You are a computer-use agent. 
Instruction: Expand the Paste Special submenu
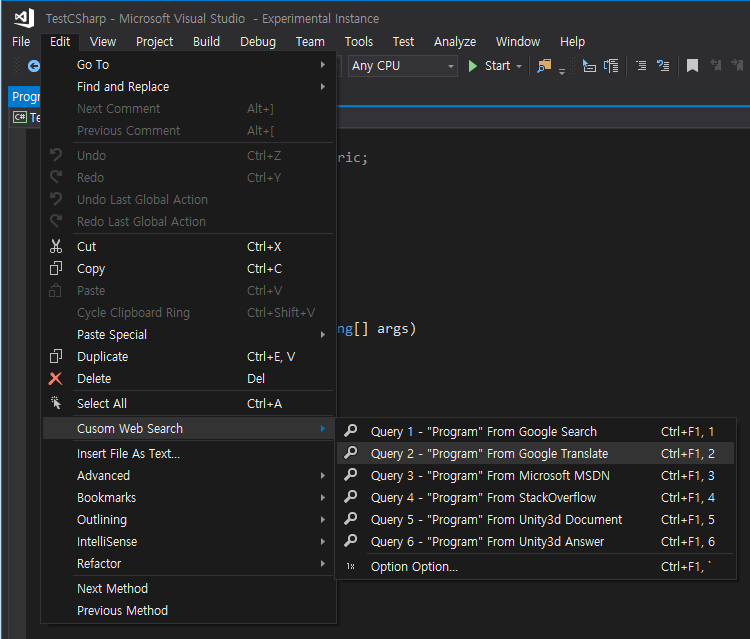(x=189, y=334)
